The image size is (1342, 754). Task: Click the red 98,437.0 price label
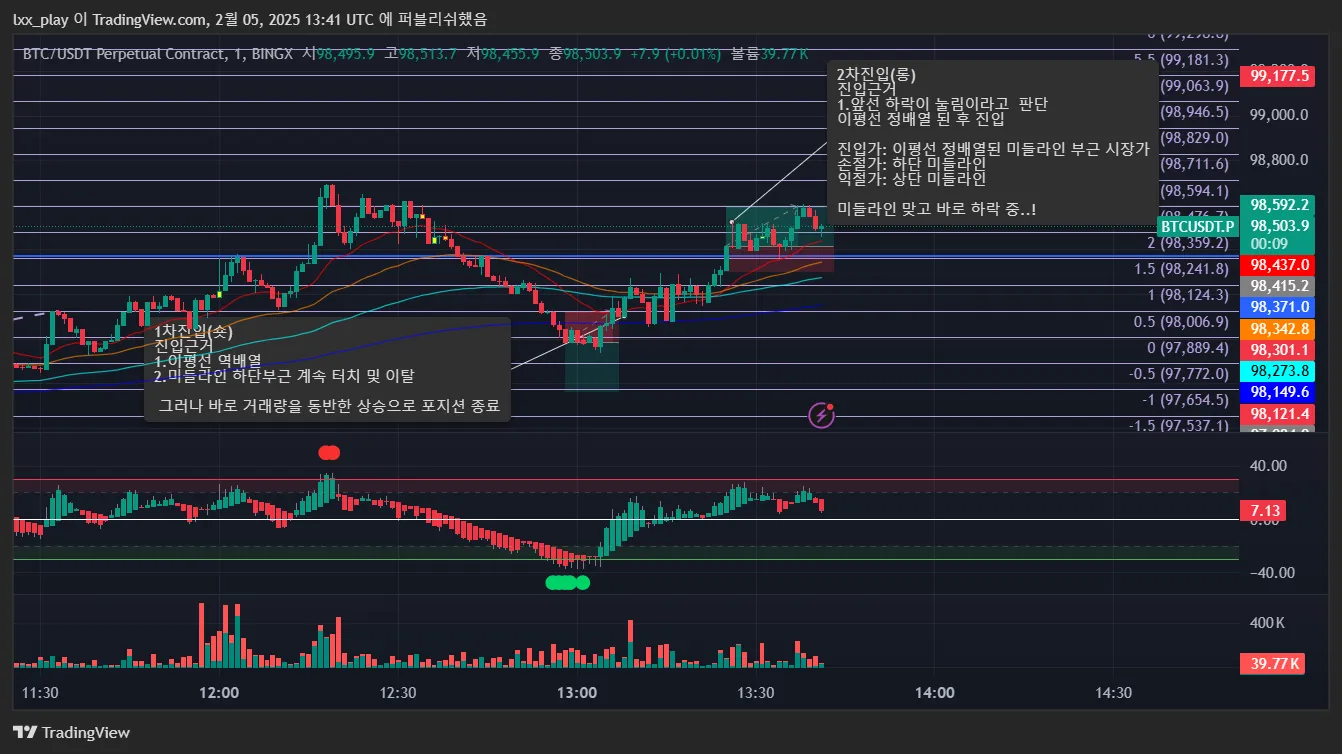point(1279,265)
